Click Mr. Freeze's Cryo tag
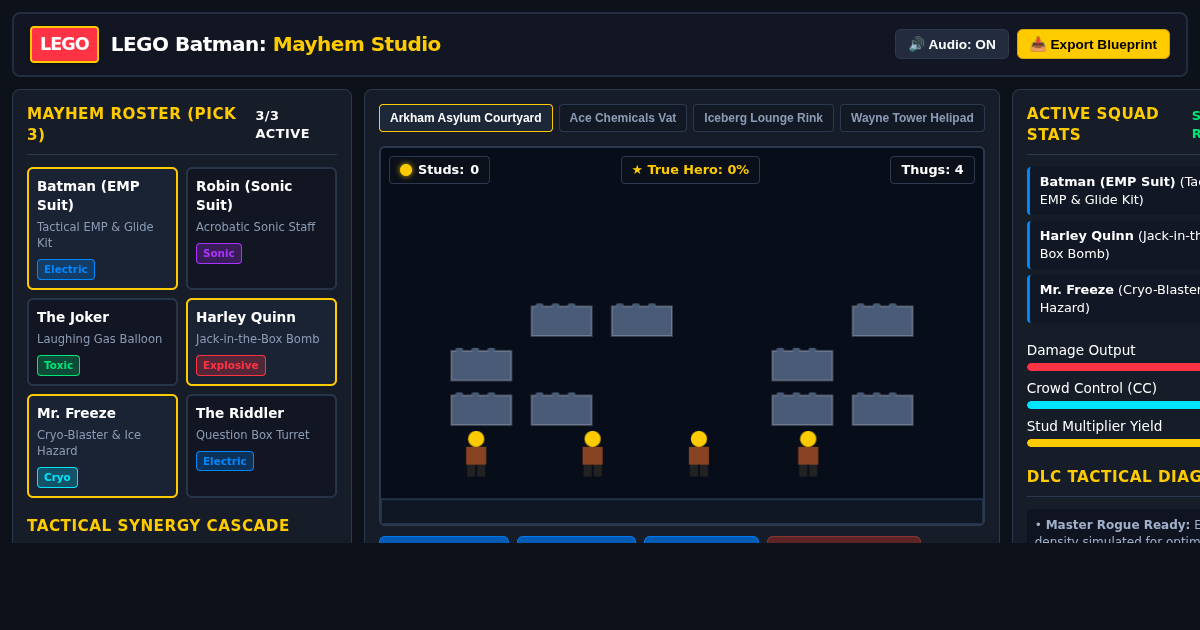Image resolution: width=1200 pixels, height=630 pixels. [57, 478]
